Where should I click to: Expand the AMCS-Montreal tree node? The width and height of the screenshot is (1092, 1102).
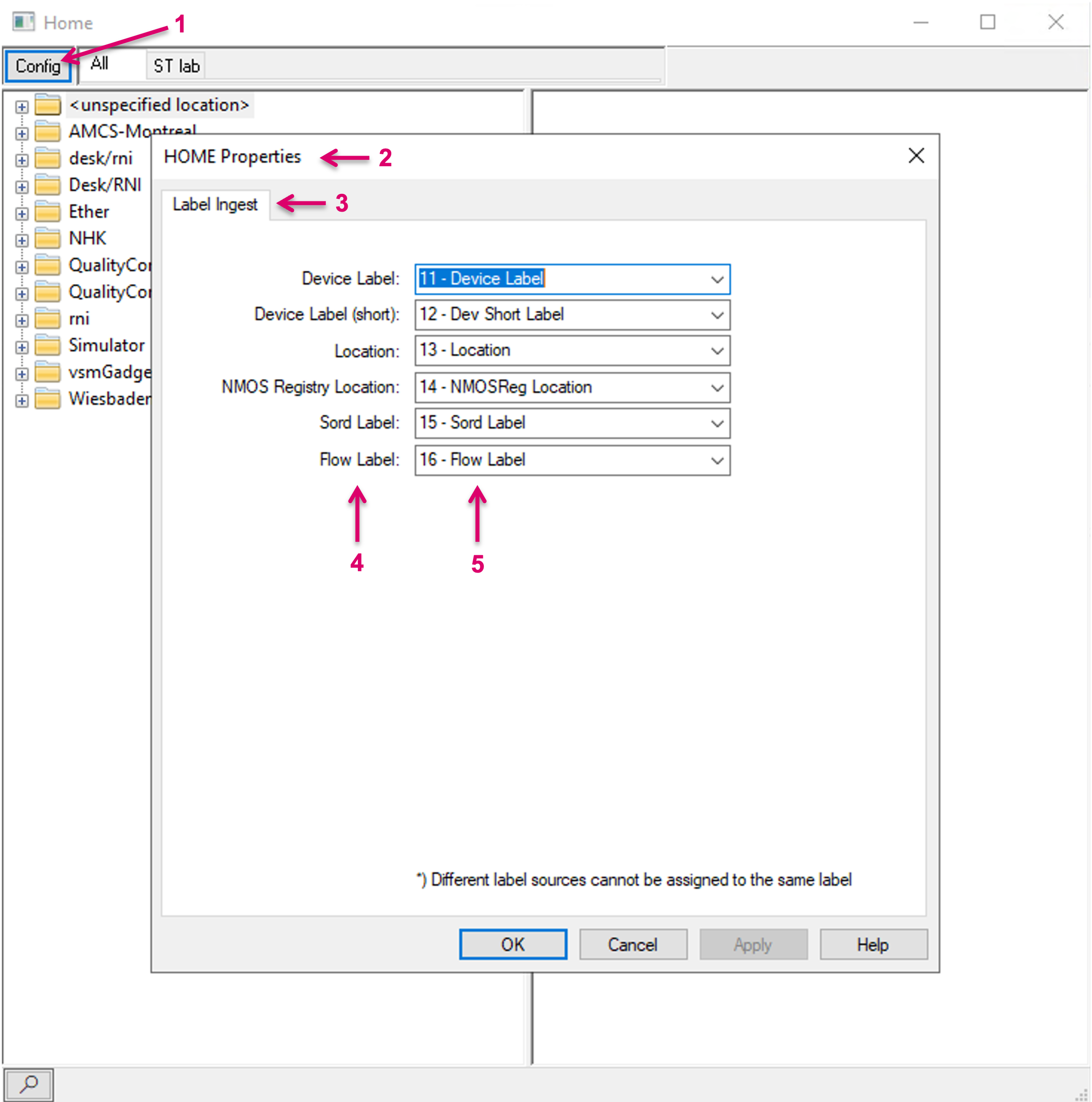point(22,133)
